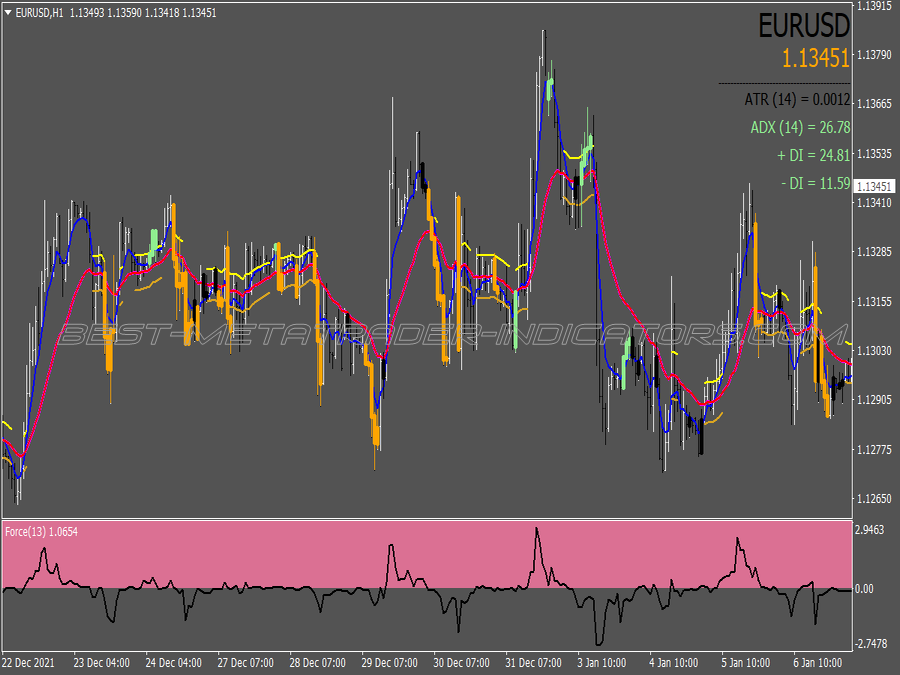Click the 1.12905 price axis level
This screenshot has height=675, width=900.
click(874, 399)
